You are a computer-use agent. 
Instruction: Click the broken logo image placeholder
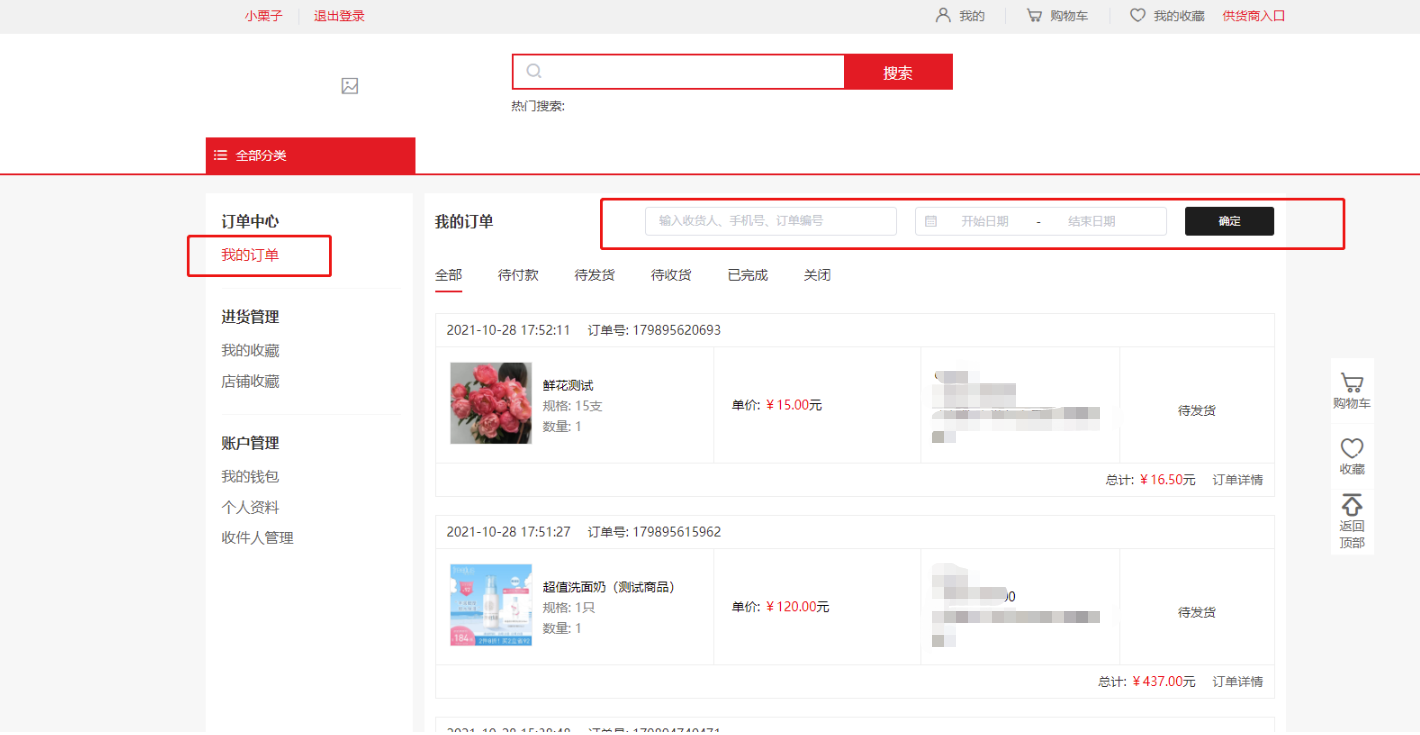(349, 86)
